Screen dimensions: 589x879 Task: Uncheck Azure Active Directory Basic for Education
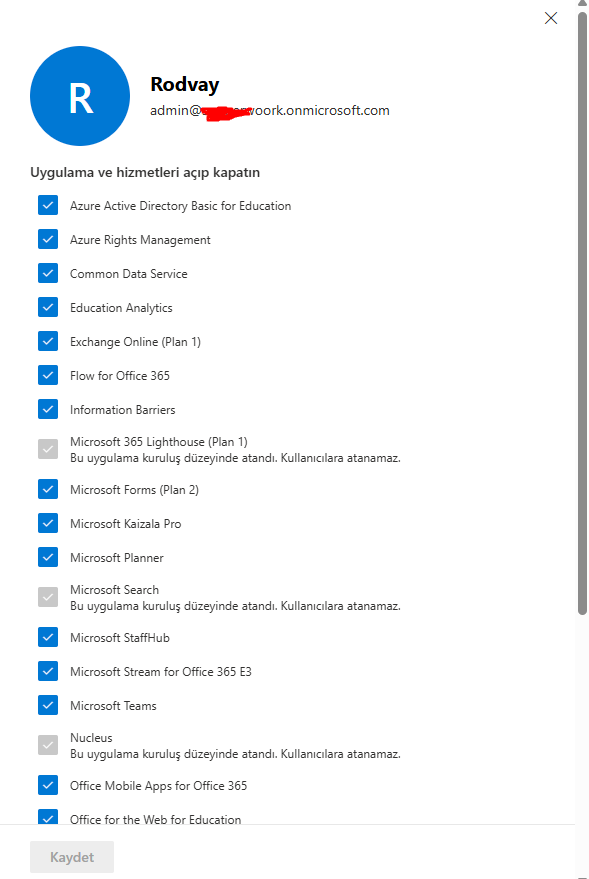click(x=48, y=205)
